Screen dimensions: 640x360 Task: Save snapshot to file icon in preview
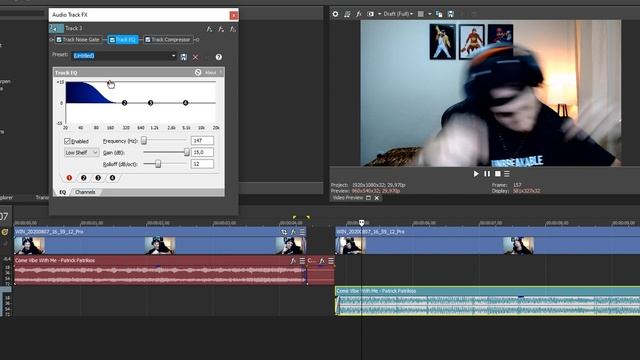coord(451,14)
